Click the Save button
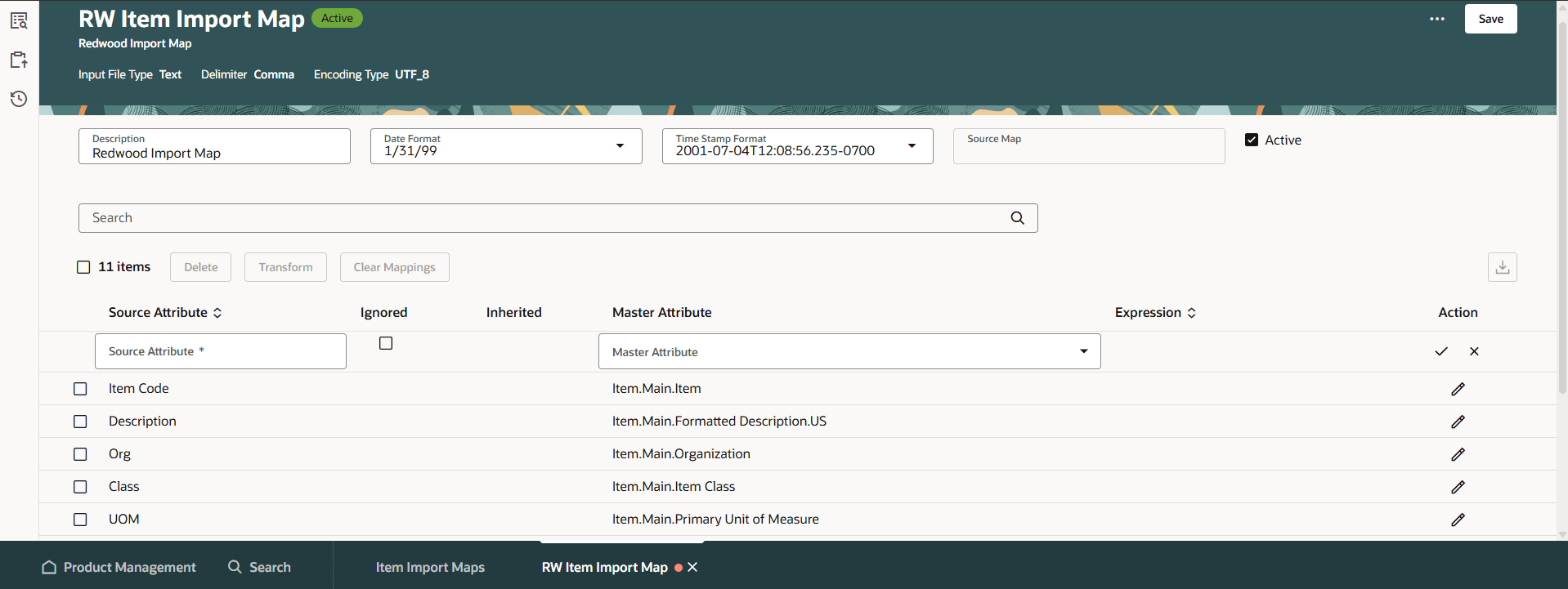Viewport: 1568px width, 589px height. [1490, 19]
